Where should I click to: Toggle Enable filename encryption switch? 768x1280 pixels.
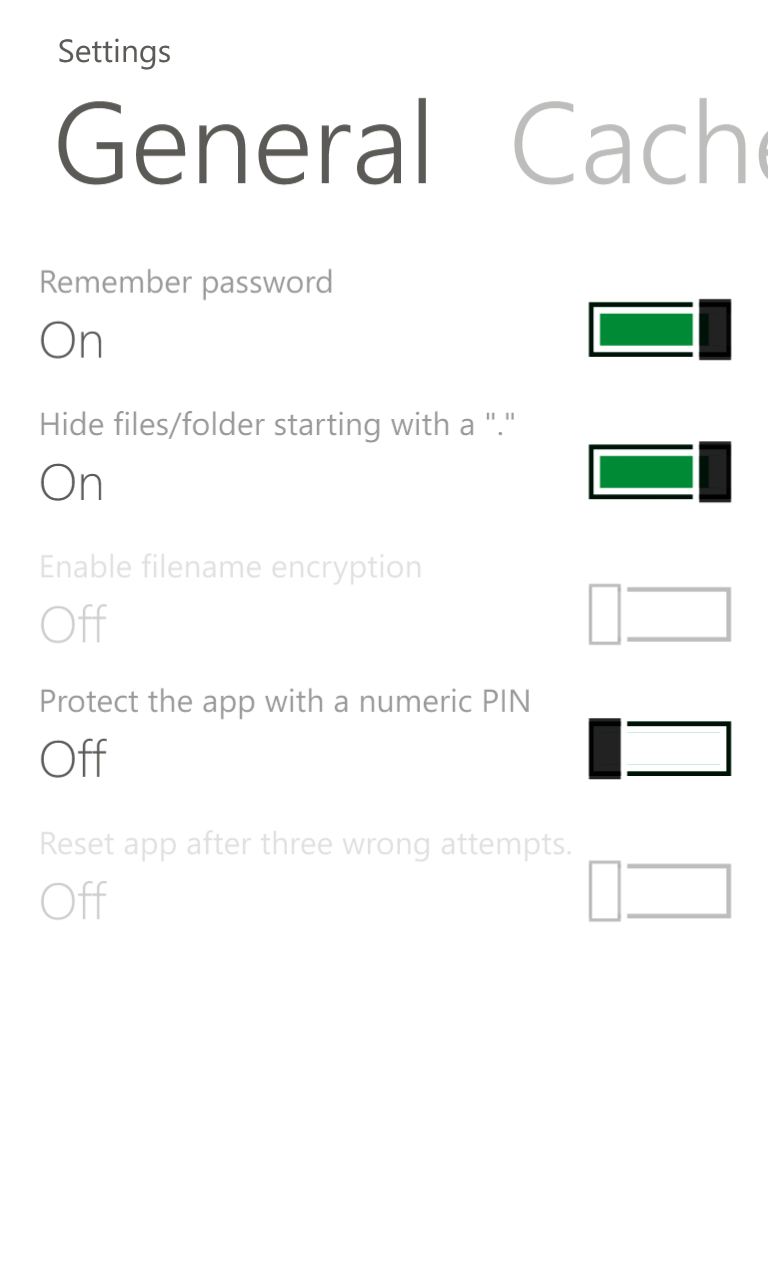[660, 614]
